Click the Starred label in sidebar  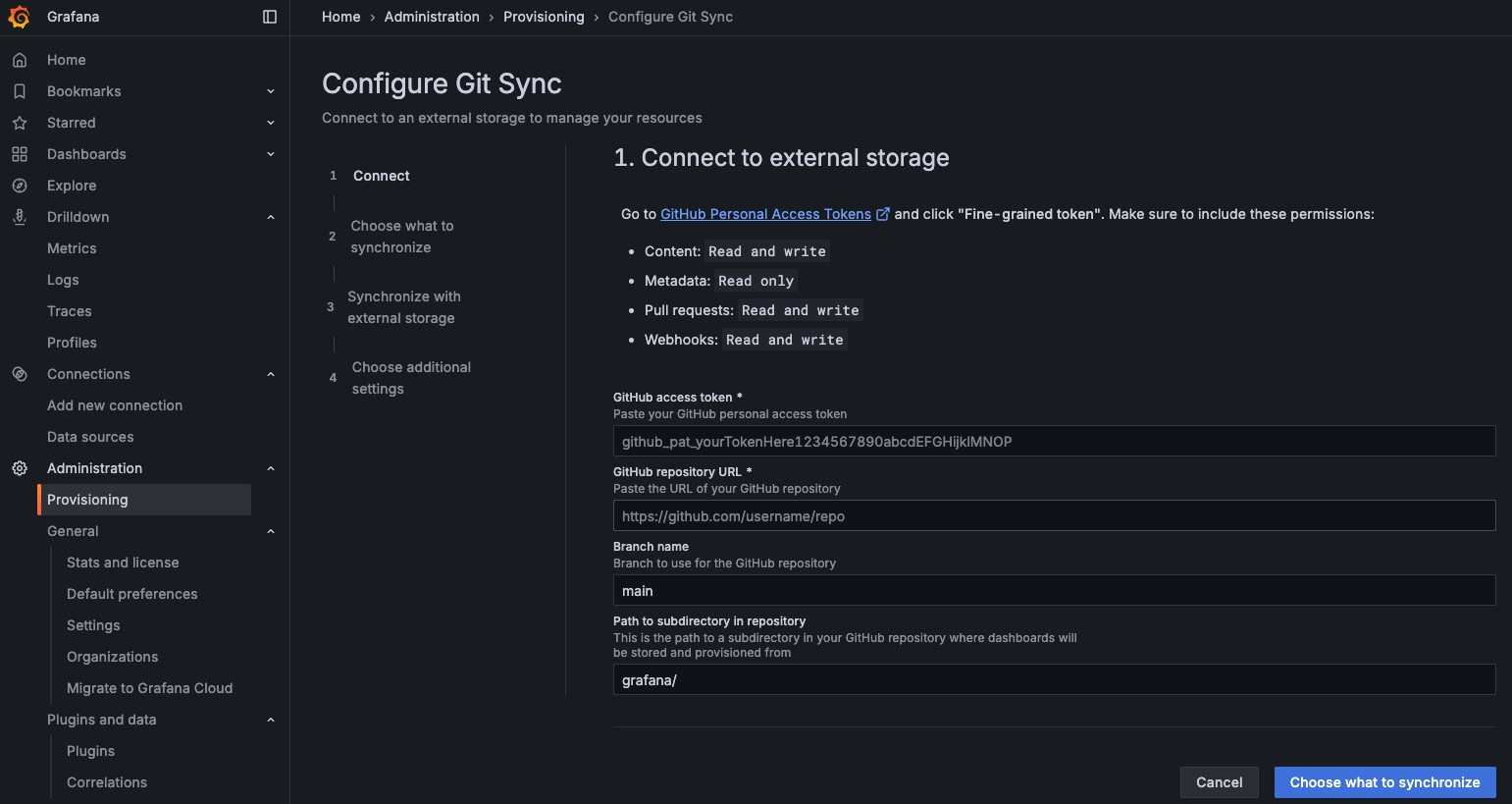coord(72,123)
